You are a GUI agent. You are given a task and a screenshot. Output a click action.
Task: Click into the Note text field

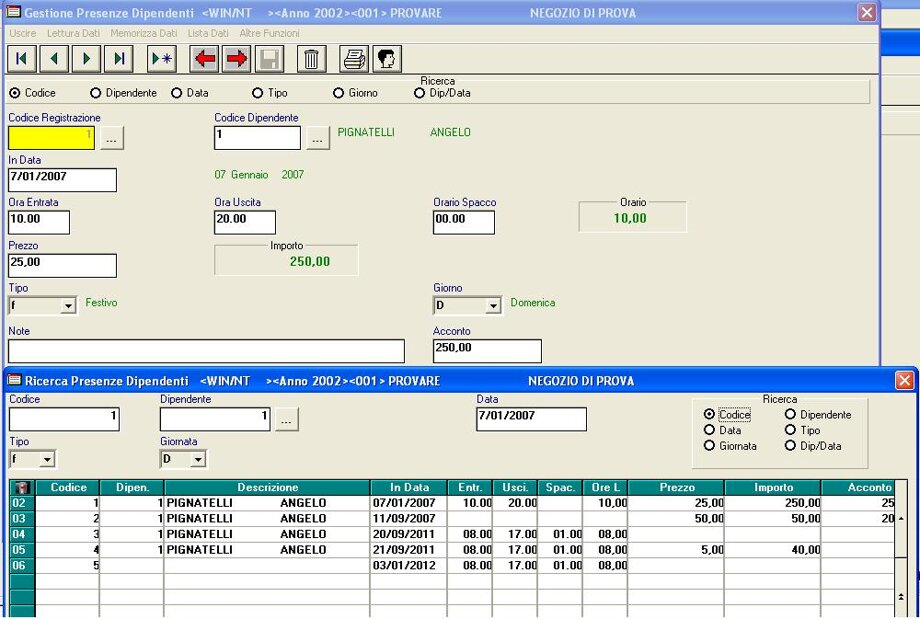click(206, 351)
